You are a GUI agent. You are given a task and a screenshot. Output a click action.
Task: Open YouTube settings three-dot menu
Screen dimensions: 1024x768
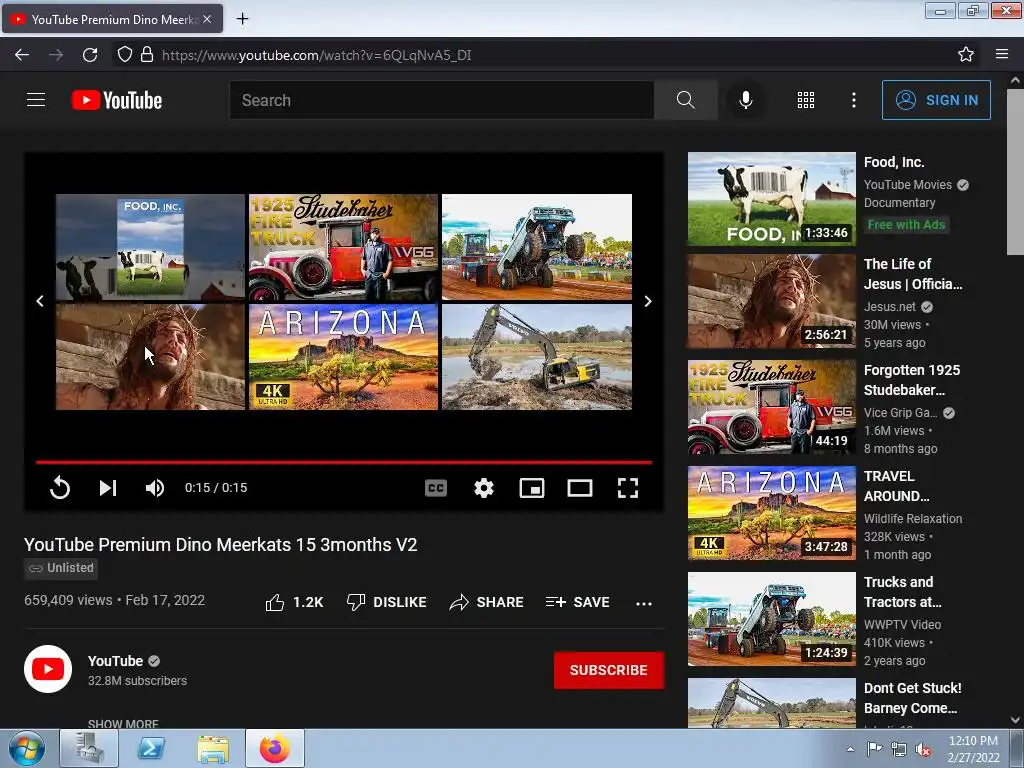click(x=854, y=100)
